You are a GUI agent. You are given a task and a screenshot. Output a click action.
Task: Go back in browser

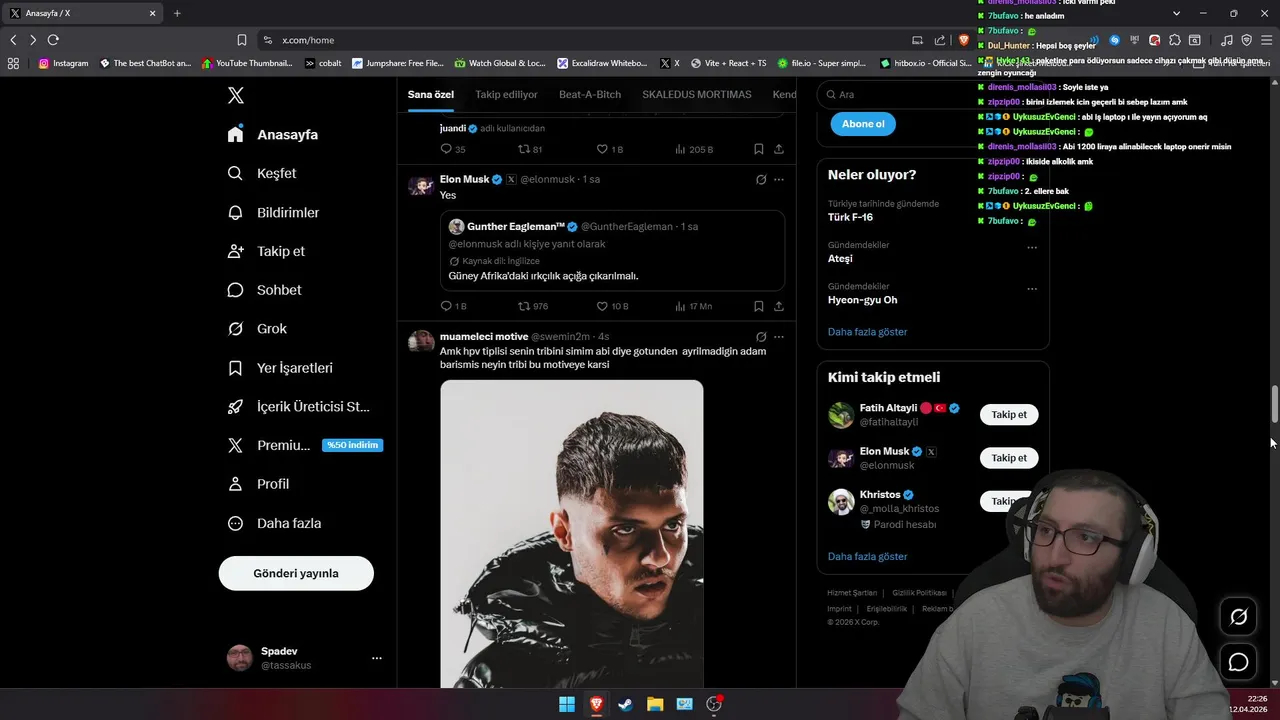[x=13, y=40]
